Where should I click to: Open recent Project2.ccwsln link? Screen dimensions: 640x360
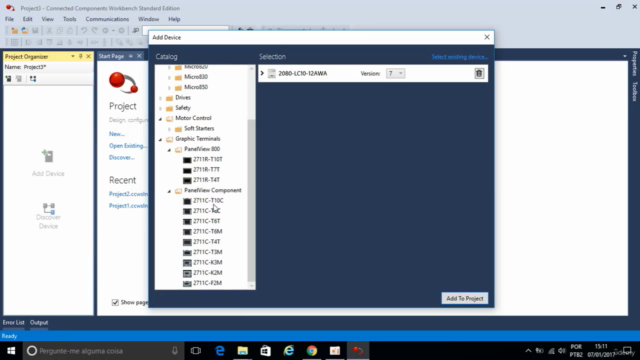pos(128,194)
